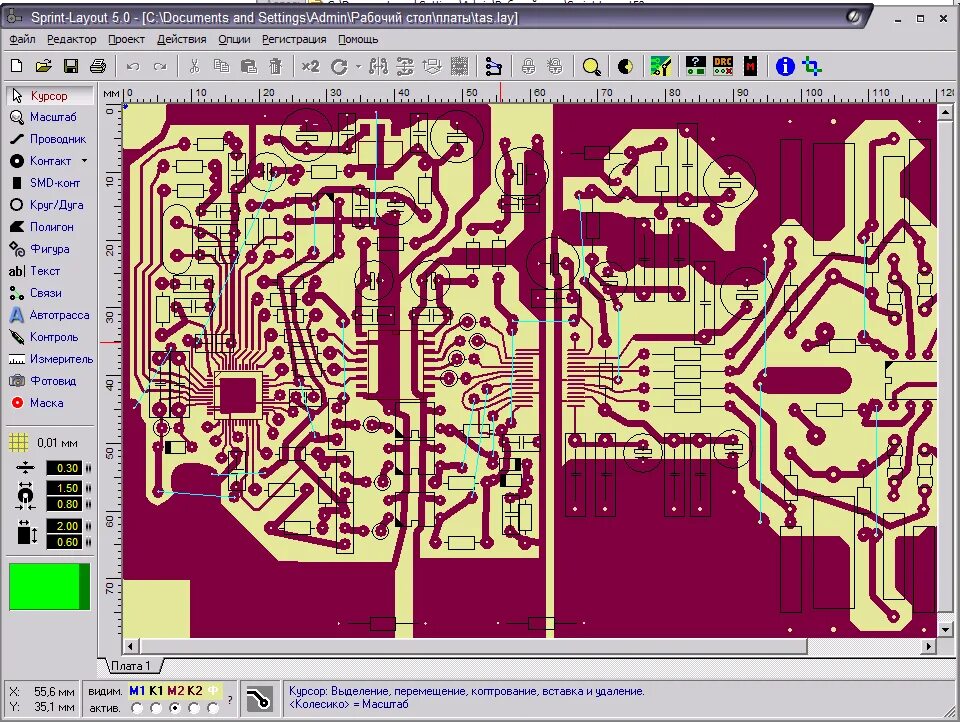This screenshot has width=960, height=722.
Task: Create a new file via toolbar icon
Action: click(17, 66)
